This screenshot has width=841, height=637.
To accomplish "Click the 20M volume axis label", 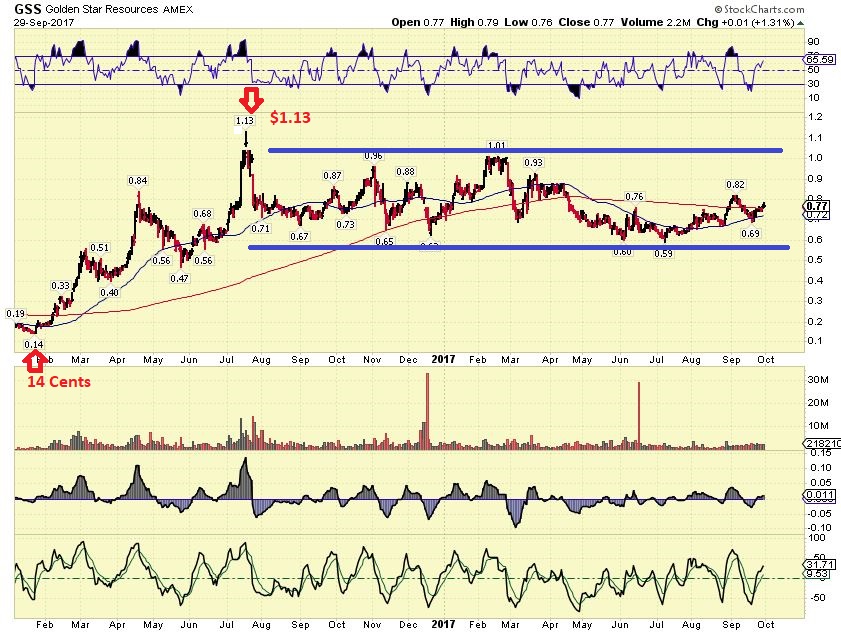I will [818, 403].
